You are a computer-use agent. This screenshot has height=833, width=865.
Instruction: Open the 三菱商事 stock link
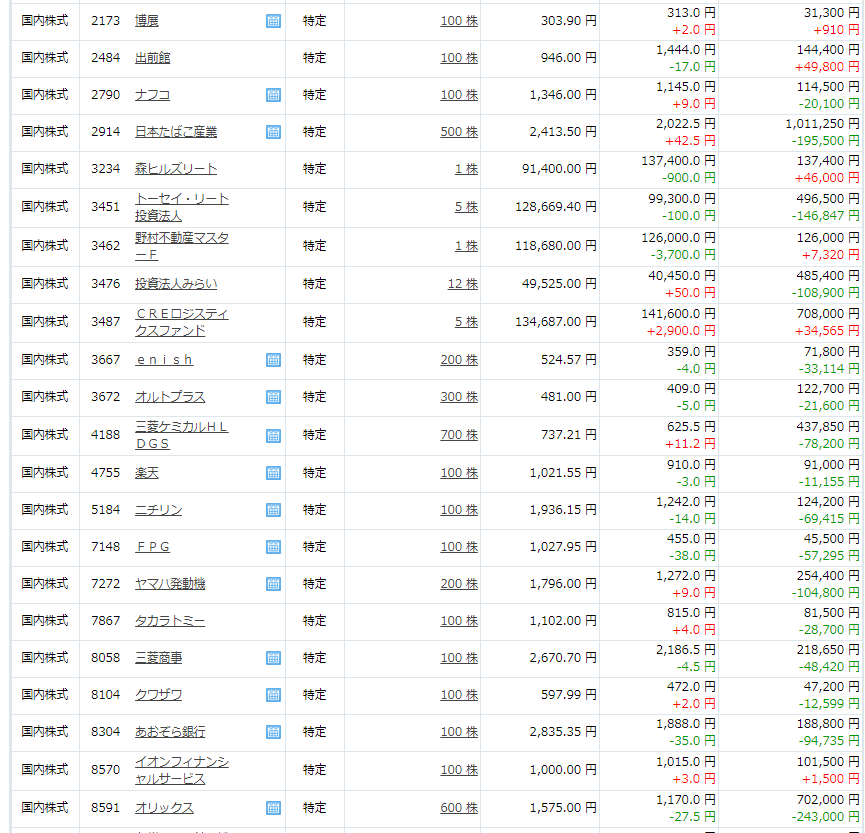pos(158,658)
